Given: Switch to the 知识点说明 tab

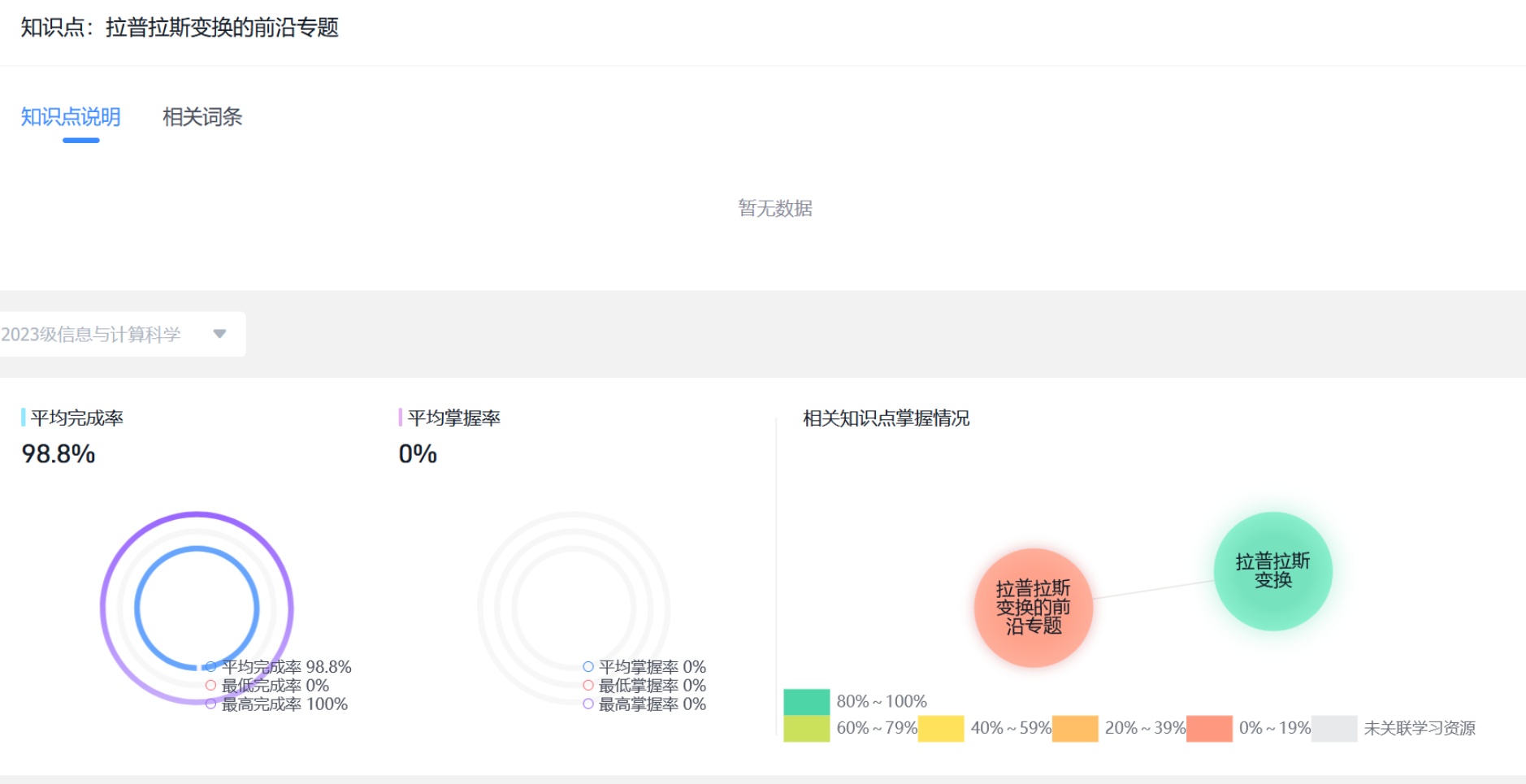Looking at the screenshot, I should [71, 117].
